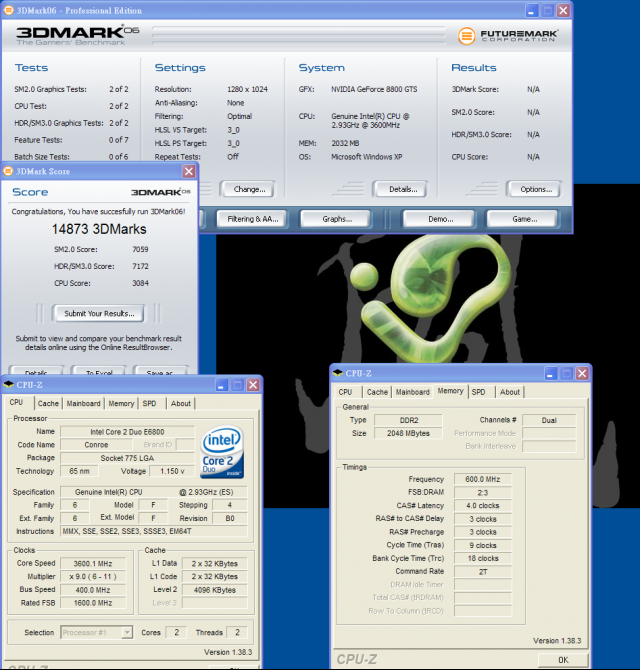Click the Bank Cycle Time 18 clocks value
Image resolution: width=640 pixels, height=670 pixels.
pos(483,558)
